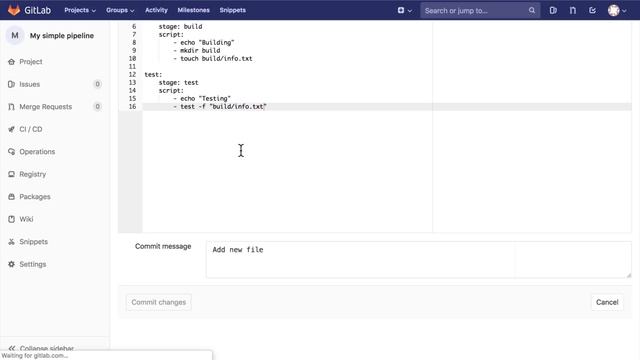This screenshot has width=640, height=360.
Task: Click the Snippets scissors icon
Action: coord(11,242)
